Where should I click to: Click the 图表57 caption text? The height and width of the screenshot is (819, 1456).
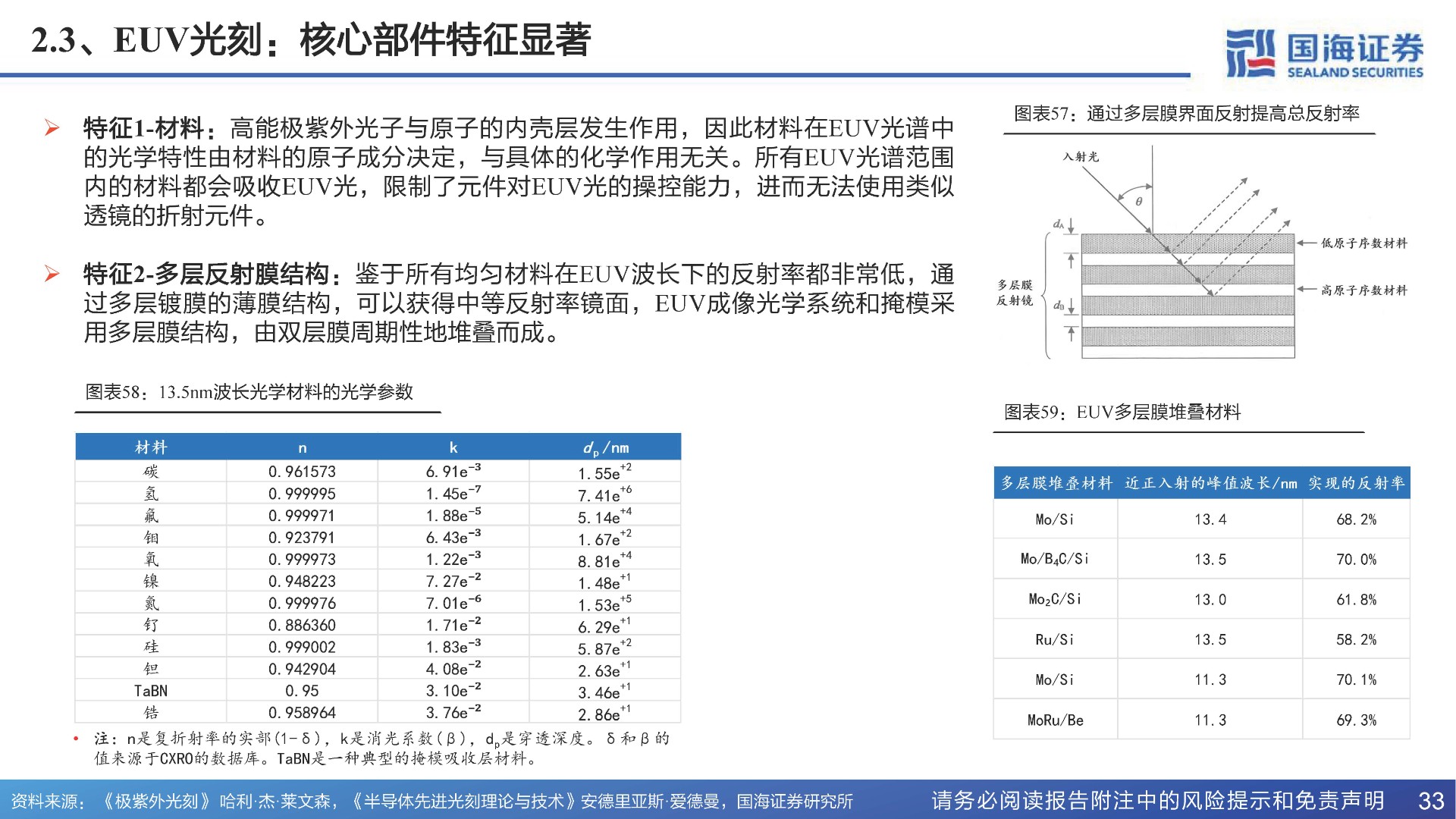[1187, 114]
